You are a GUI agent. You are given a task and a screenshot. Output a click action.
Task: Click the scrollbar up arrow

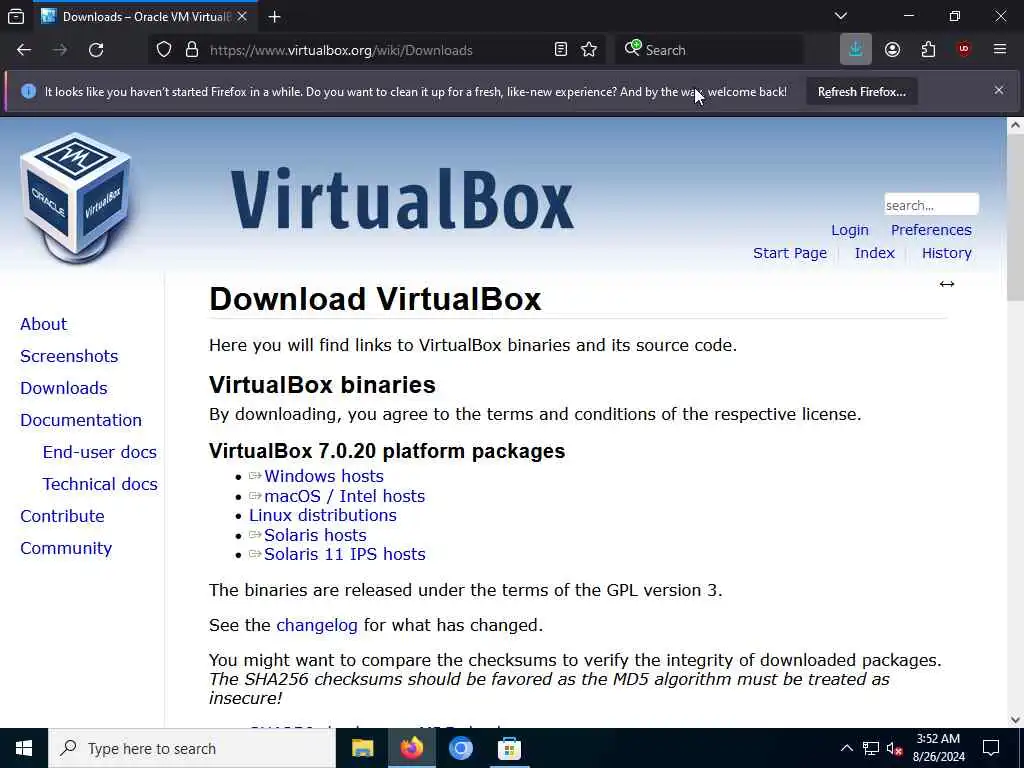(x=1016, y=125)
